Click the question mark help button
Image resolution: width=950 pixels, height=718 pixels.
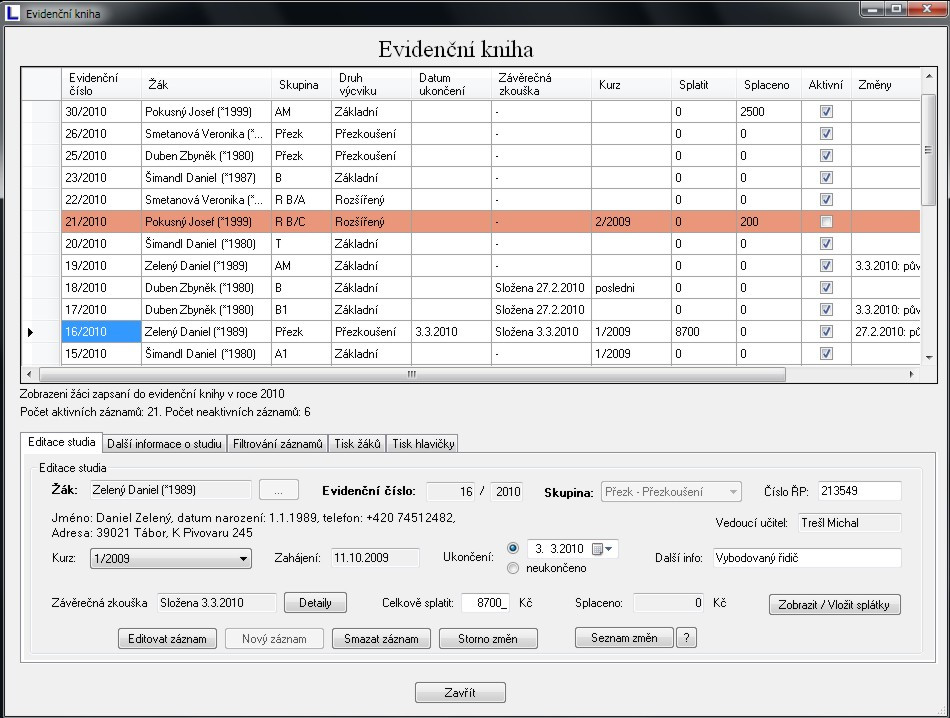[686, 638]
